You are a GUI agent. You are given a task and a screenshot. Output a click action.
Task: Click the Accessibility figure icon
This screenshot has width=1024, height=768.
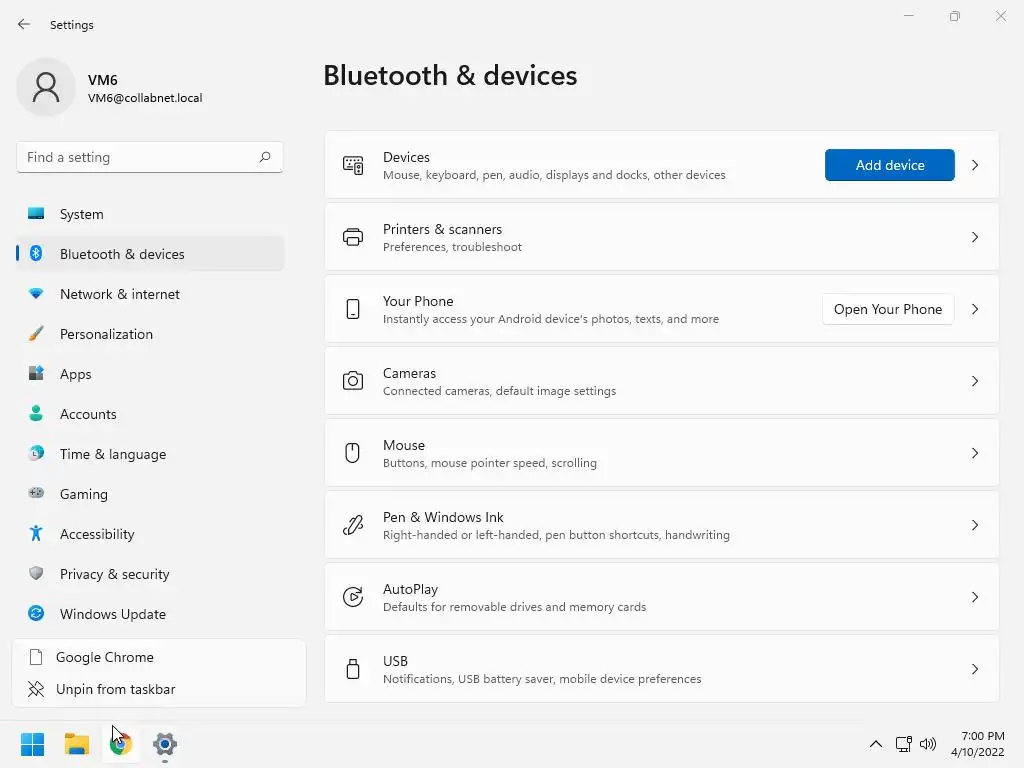tap(36, 534)
